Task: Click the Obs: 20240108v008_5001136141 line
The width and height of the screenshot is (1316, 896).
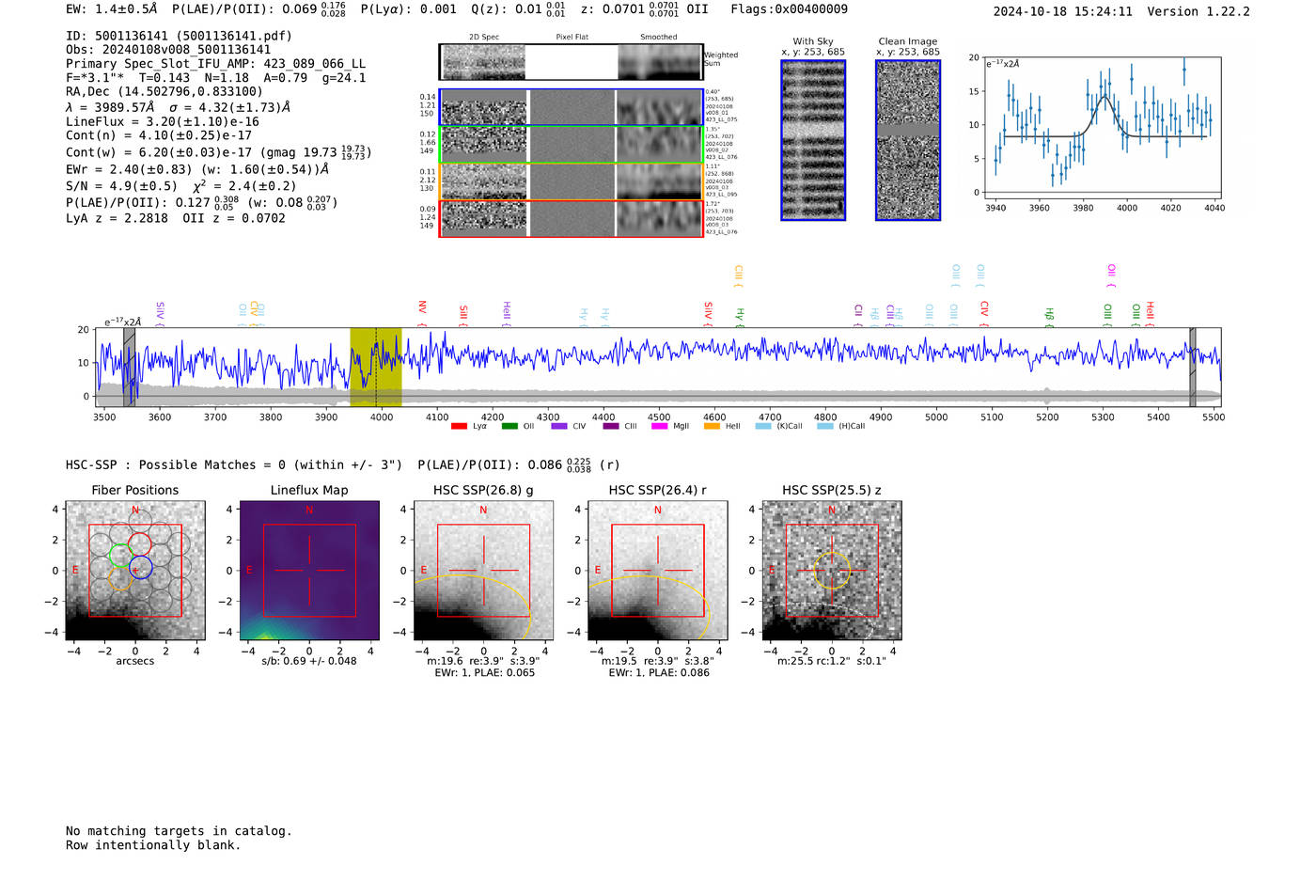Action: [x=168, y=50]
